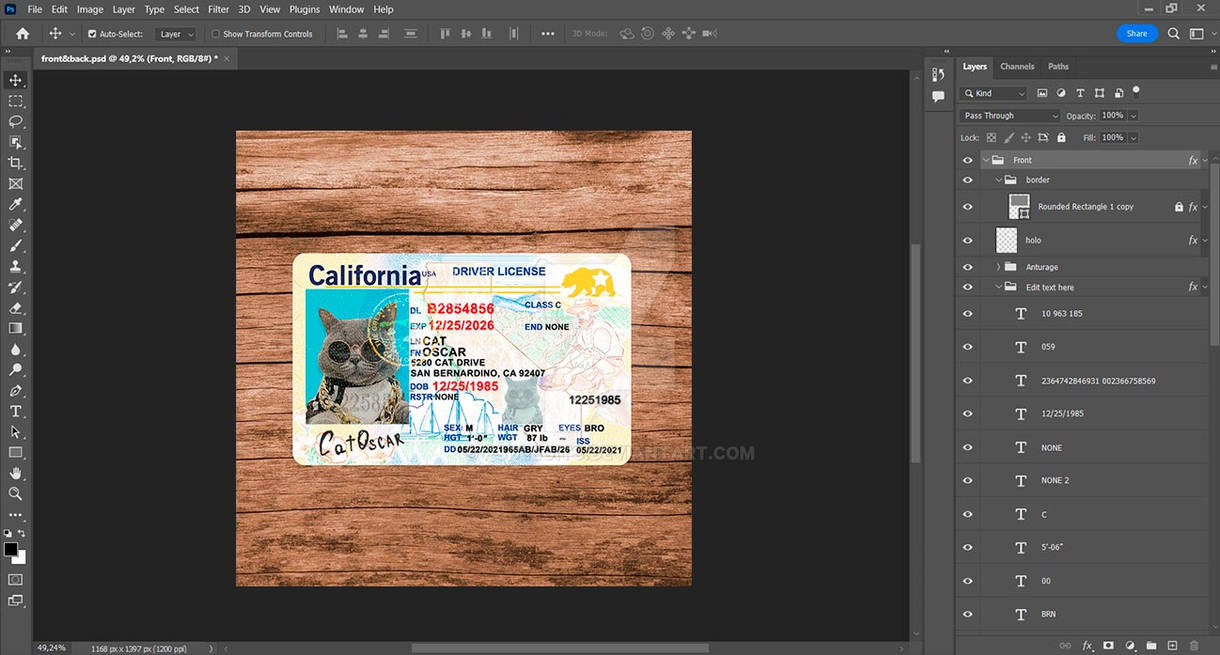This screenshot has width=1220, height=655.
Task: Select the Rectangle shape tool
Action: (x=16, y=452)
